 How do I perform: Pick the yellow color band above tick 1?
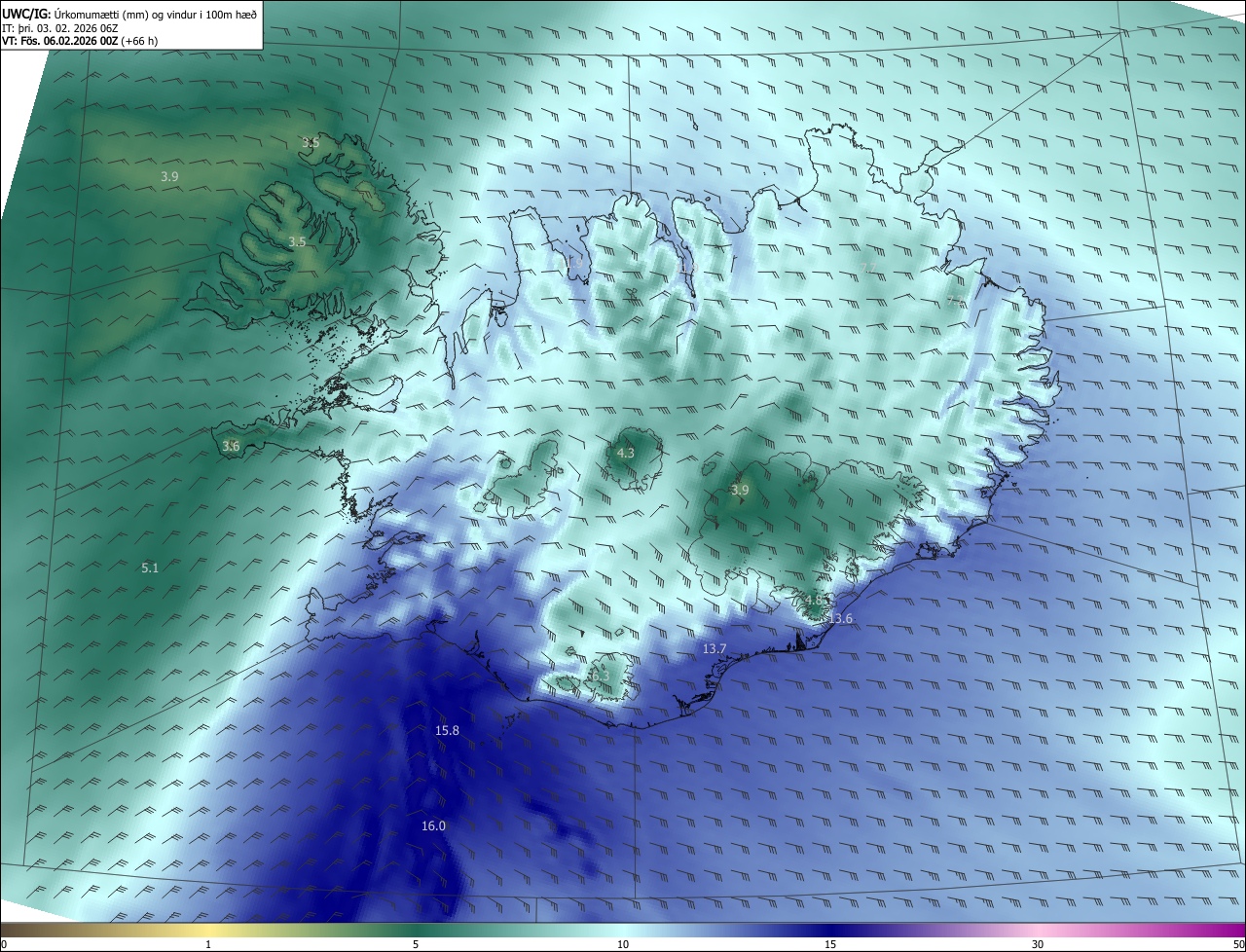[x=209, y=930]
